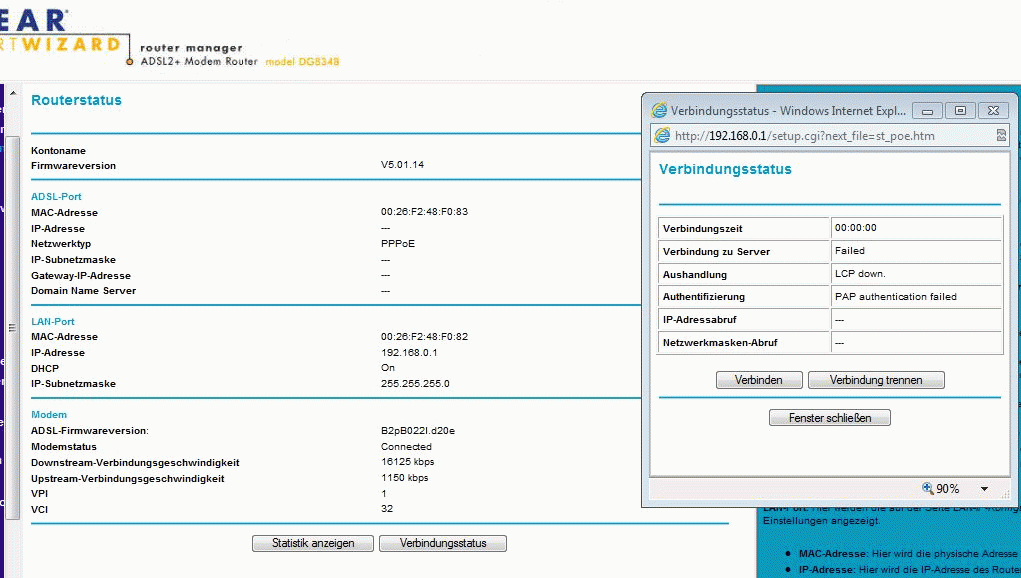
Task: Click the resize grip of popup status bar
Action: 1005,495
